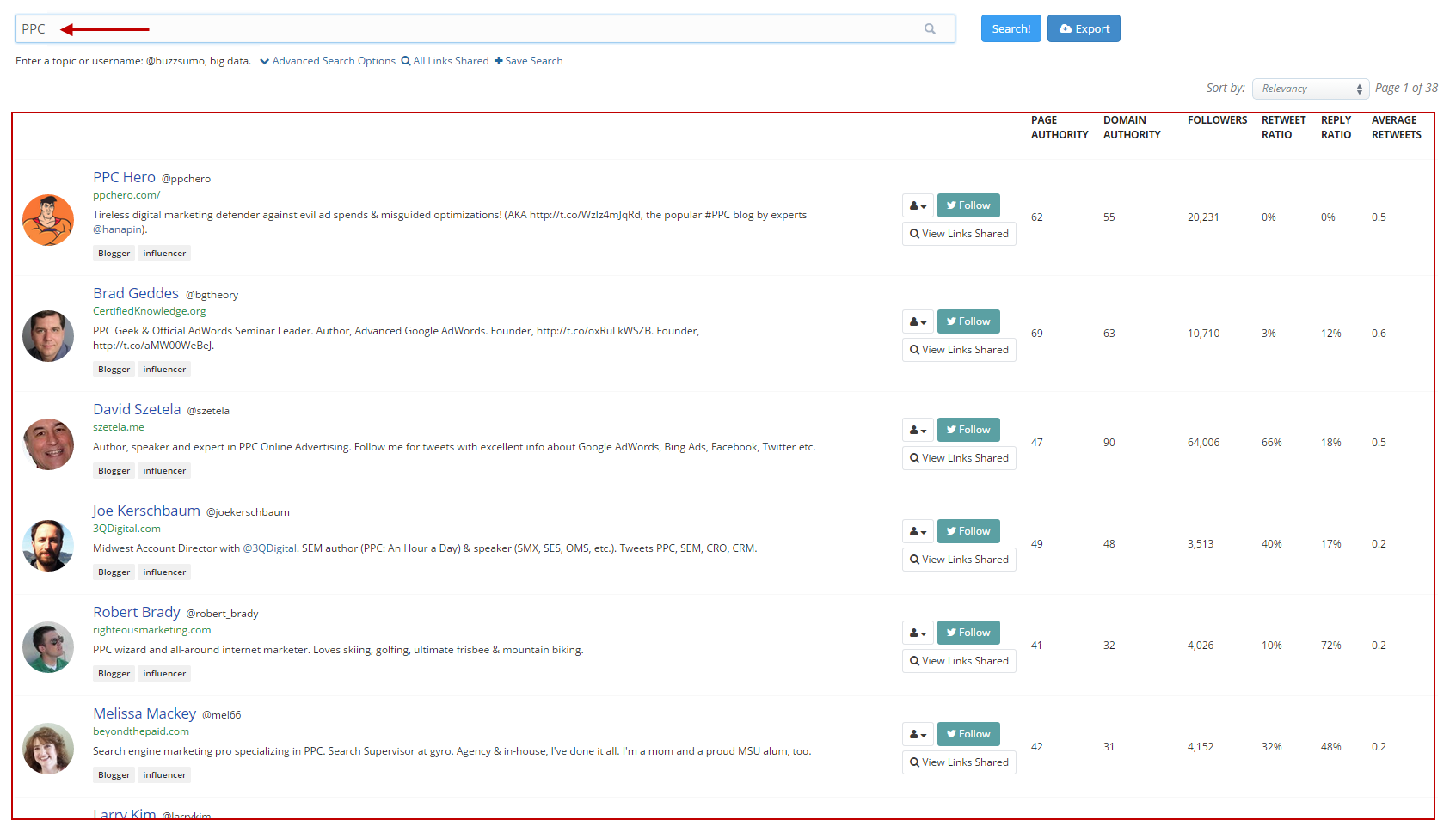This screenshot has width=1456, height=820.
Task: Open add-to-list dropdown for PPC Hero
Action: 918,205
